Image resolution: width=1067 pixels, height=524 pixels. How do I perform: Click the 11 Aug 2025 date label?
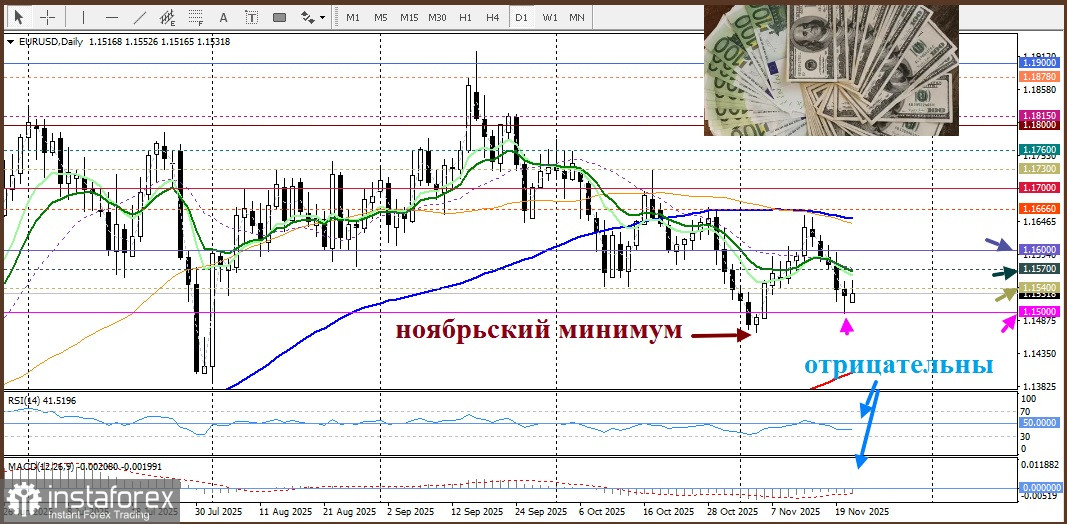click(x=286, y=510)
